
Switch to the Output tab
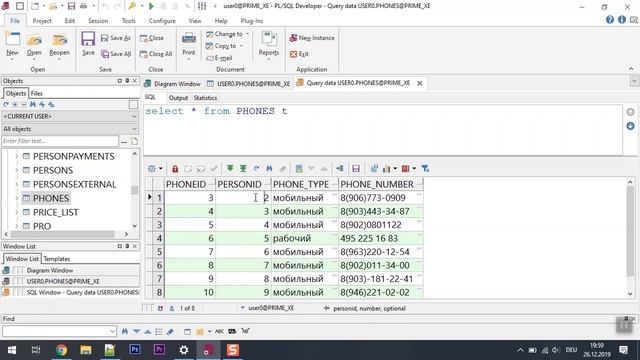[x=178, y=98]
